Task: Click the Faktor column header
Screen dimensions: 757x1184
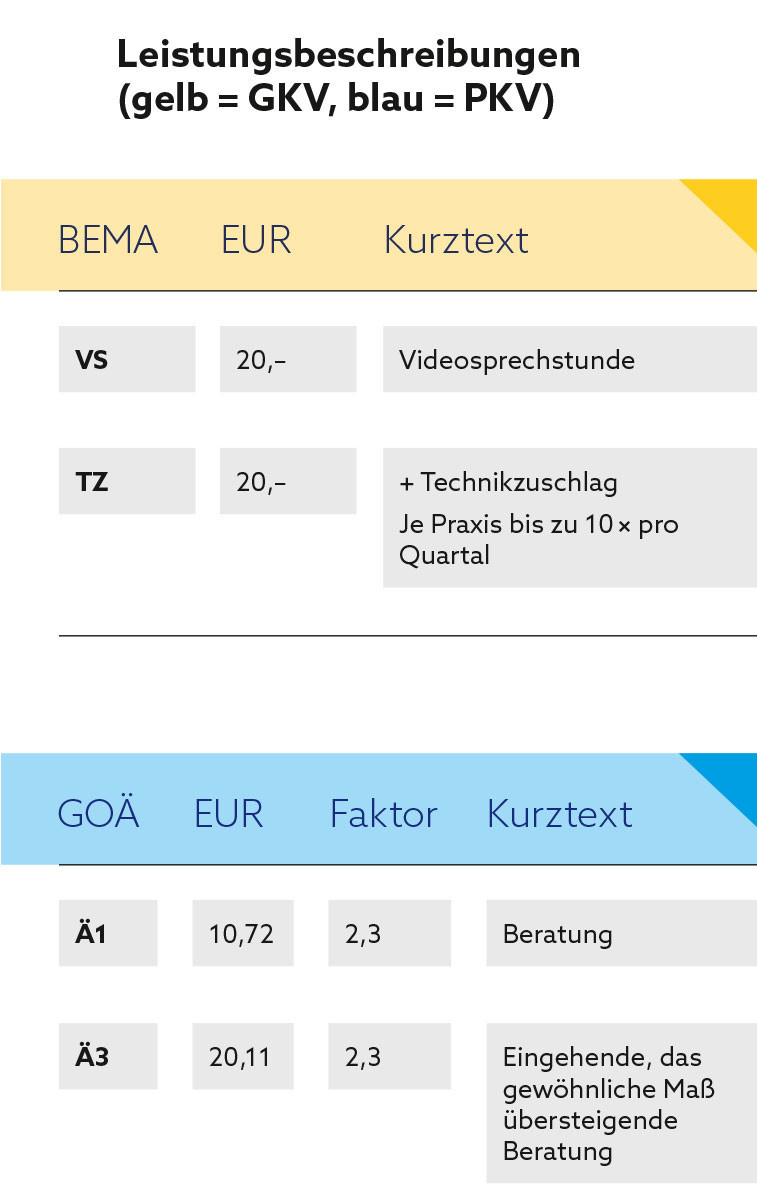Action: point(383,814)
